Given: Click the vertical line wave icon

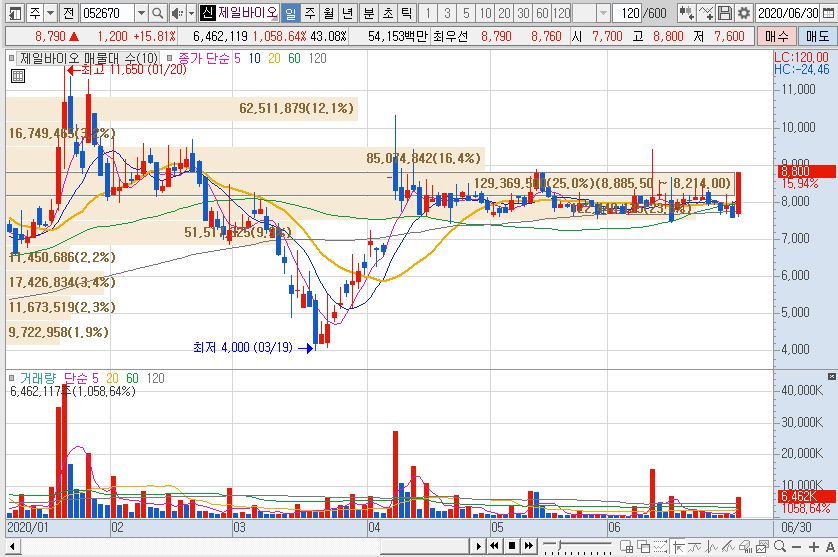Looking at the screenshot, I should (x=711, y=546).
